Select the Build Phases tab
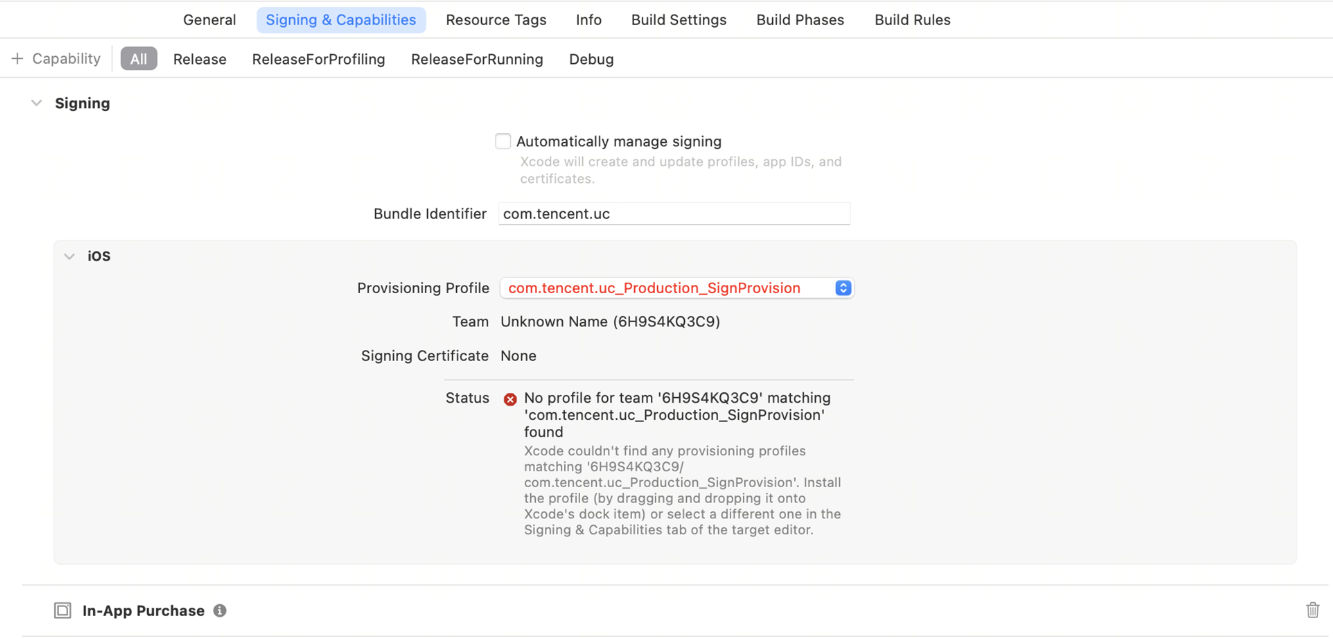This screenshot has width=1333, height=638. click(x=800, y=19)
